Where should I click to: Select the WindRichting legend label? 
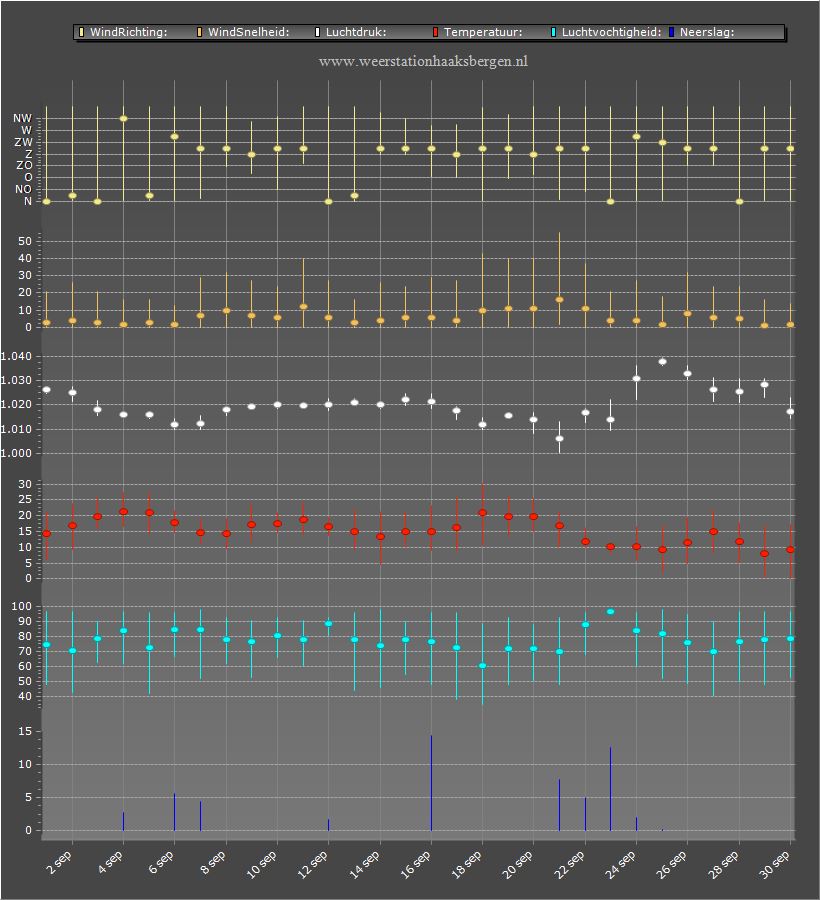[x=129, y=32]
